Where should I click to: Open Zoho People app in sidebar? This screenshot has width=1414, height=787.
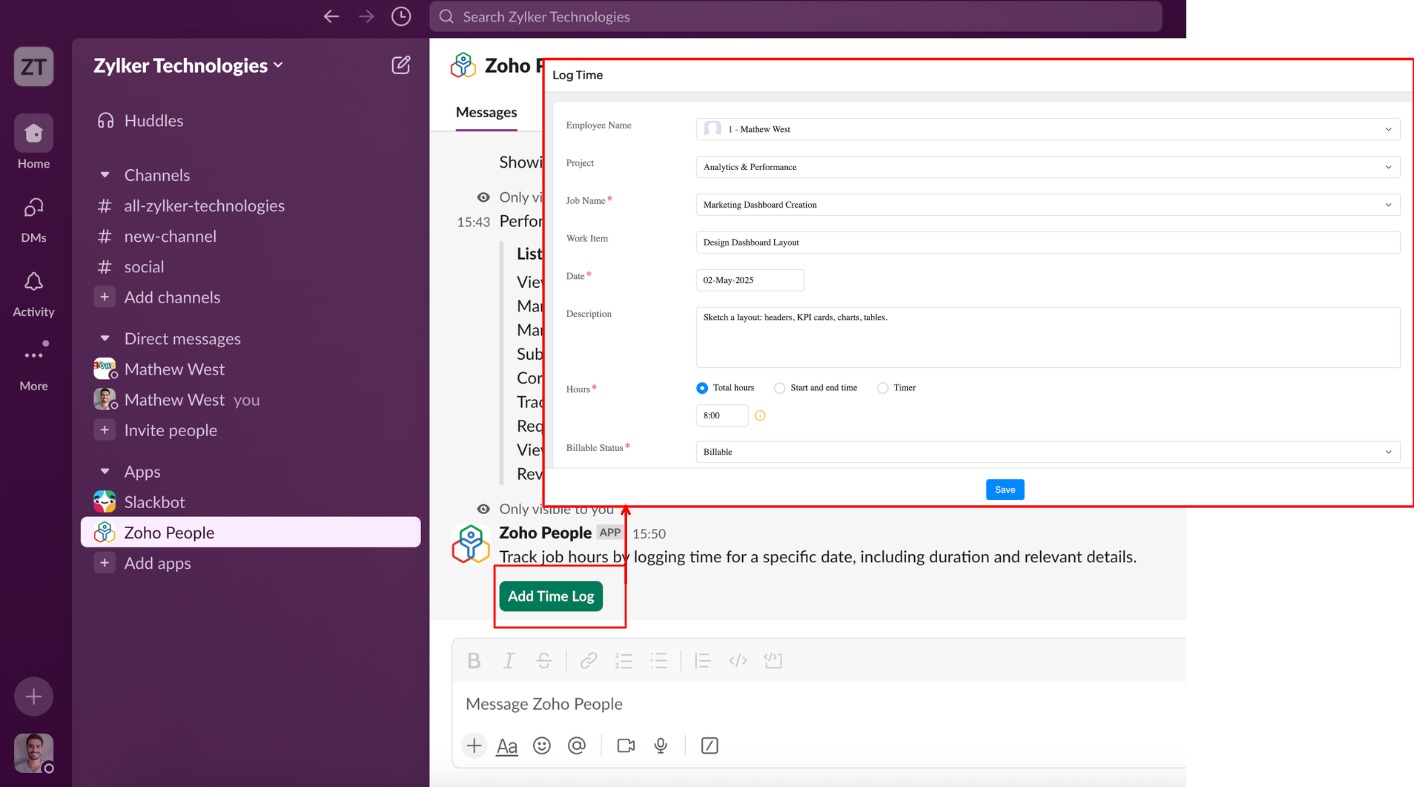[x=250, y=532]
